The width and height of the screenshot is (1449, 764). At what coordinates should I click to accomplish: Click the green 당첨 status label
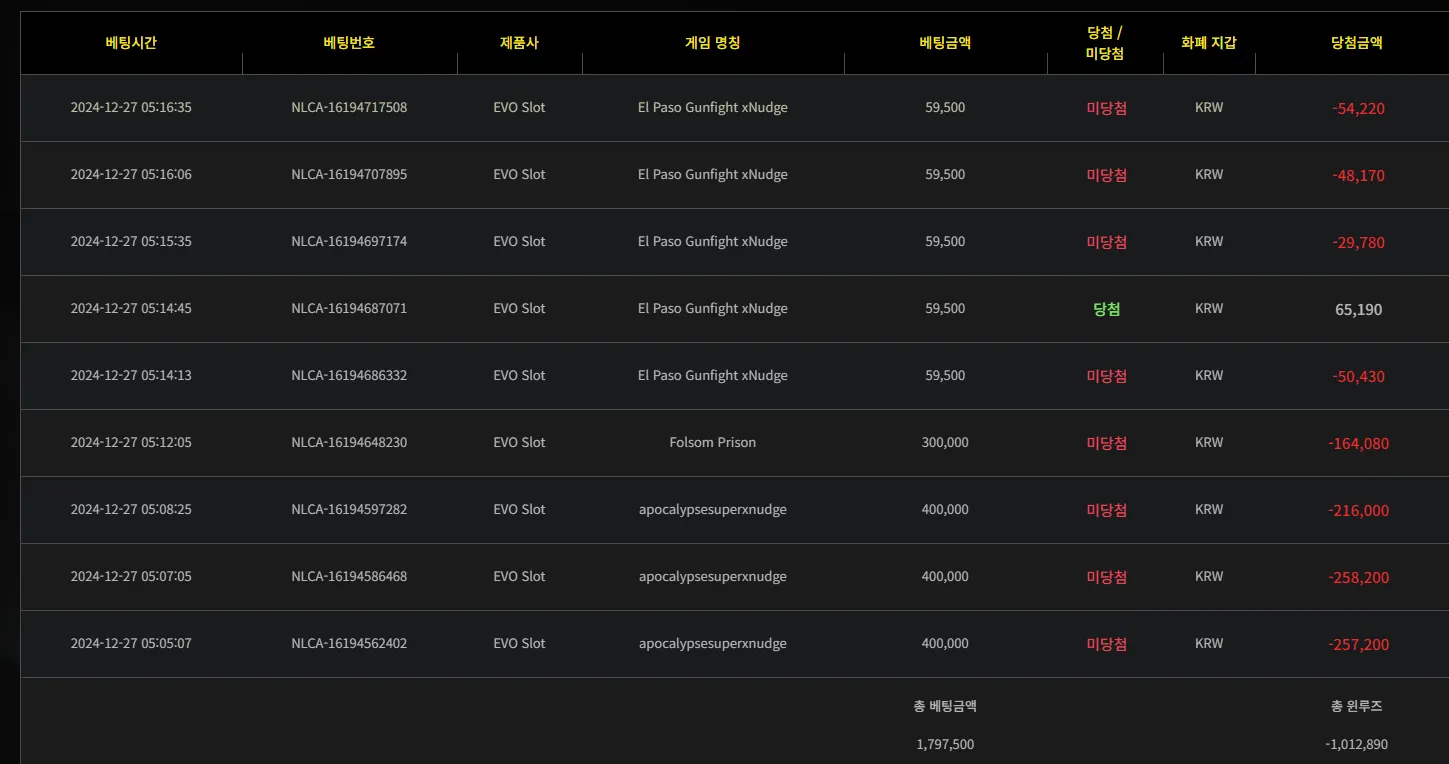point(1106,309)
